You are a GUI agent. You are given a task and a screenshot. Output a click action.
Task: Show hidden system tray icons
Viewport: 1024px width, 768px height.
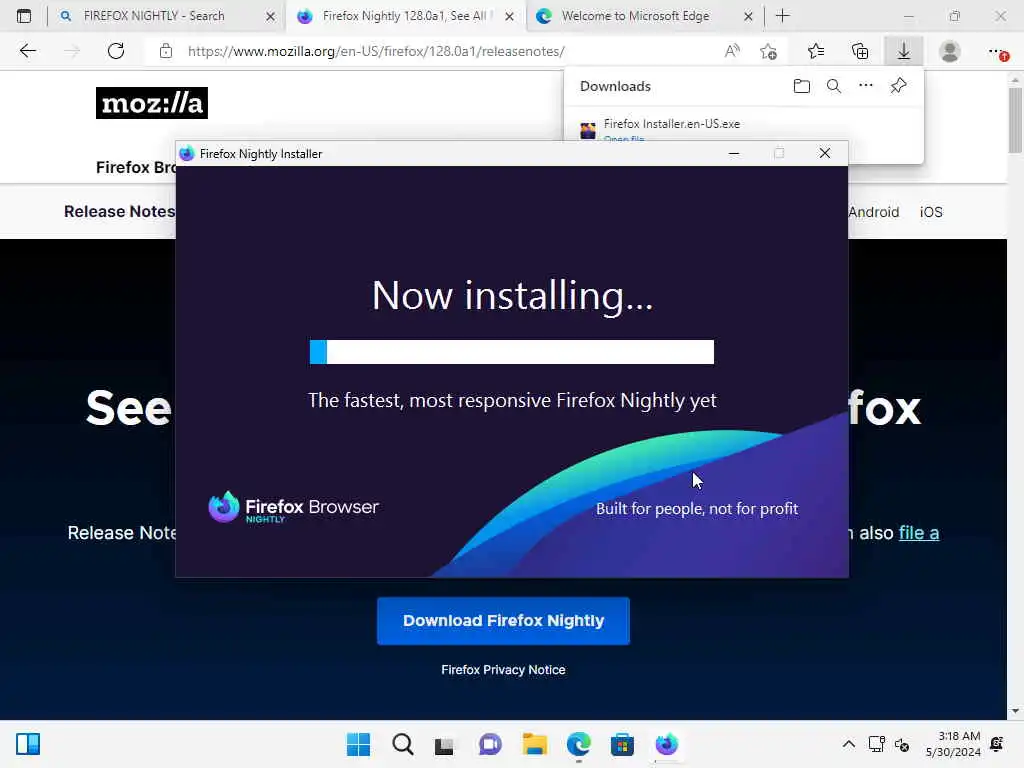[x=848, y=744]
